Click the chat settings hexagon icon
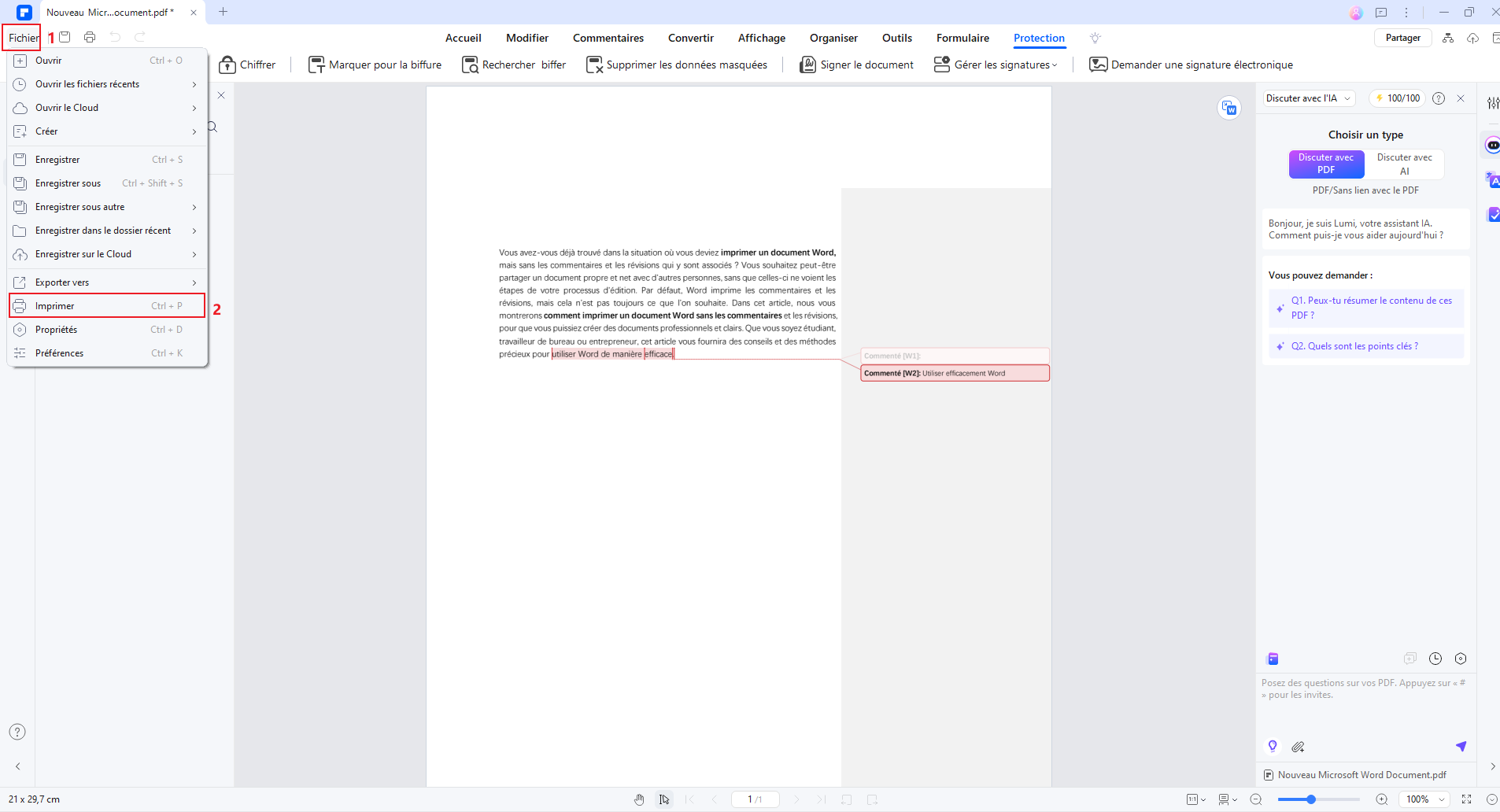Viewport: 1500px width, 812px height. click(x=1461, y=659)
